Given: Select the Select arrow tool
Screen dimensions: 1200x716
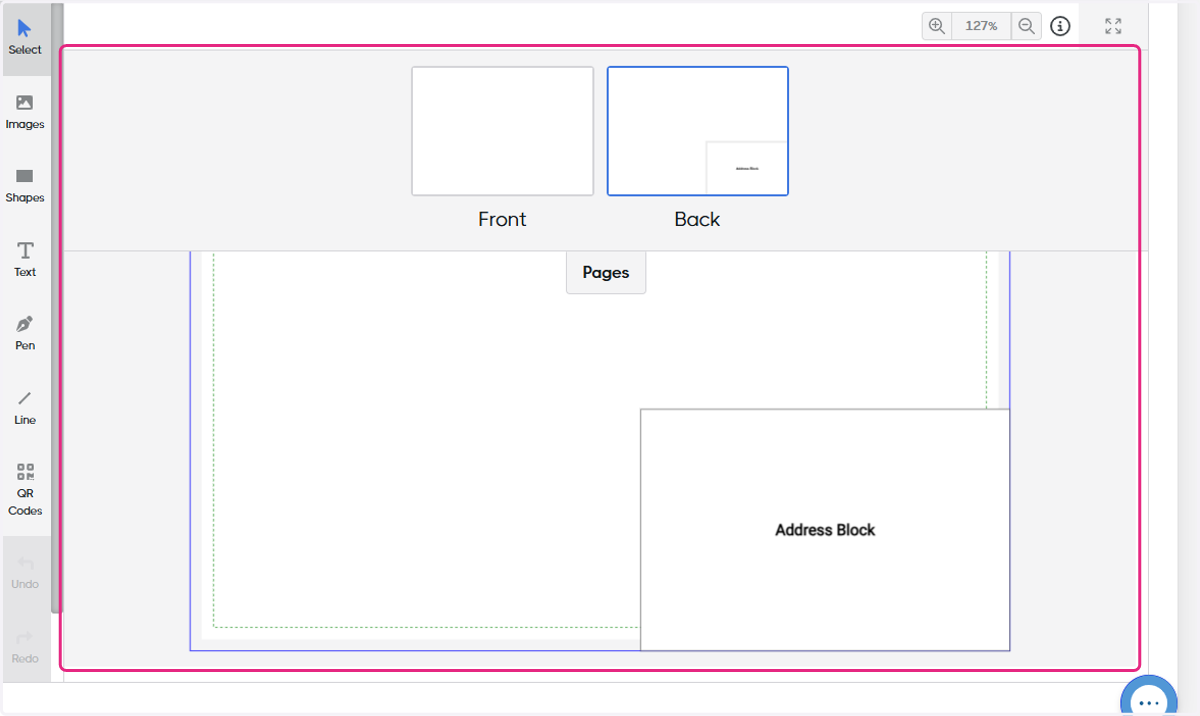Looking at the screenshot, I should (25, 38).
